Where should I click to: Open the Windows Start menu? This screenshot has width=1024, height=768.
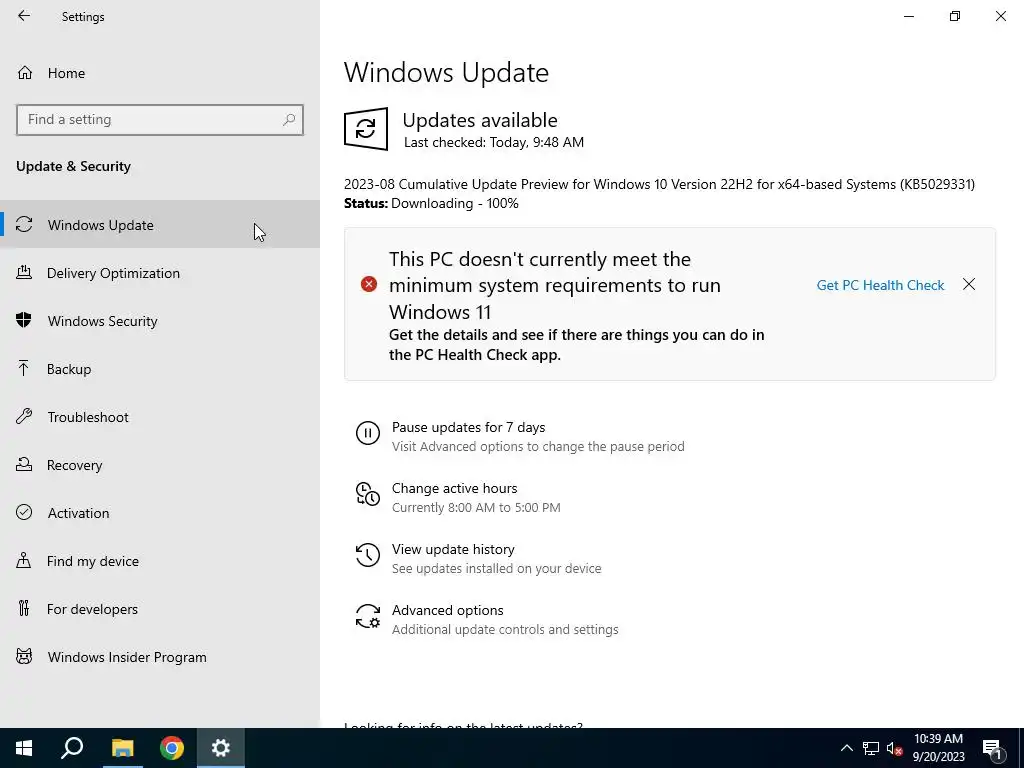click(x=24, y=748)
